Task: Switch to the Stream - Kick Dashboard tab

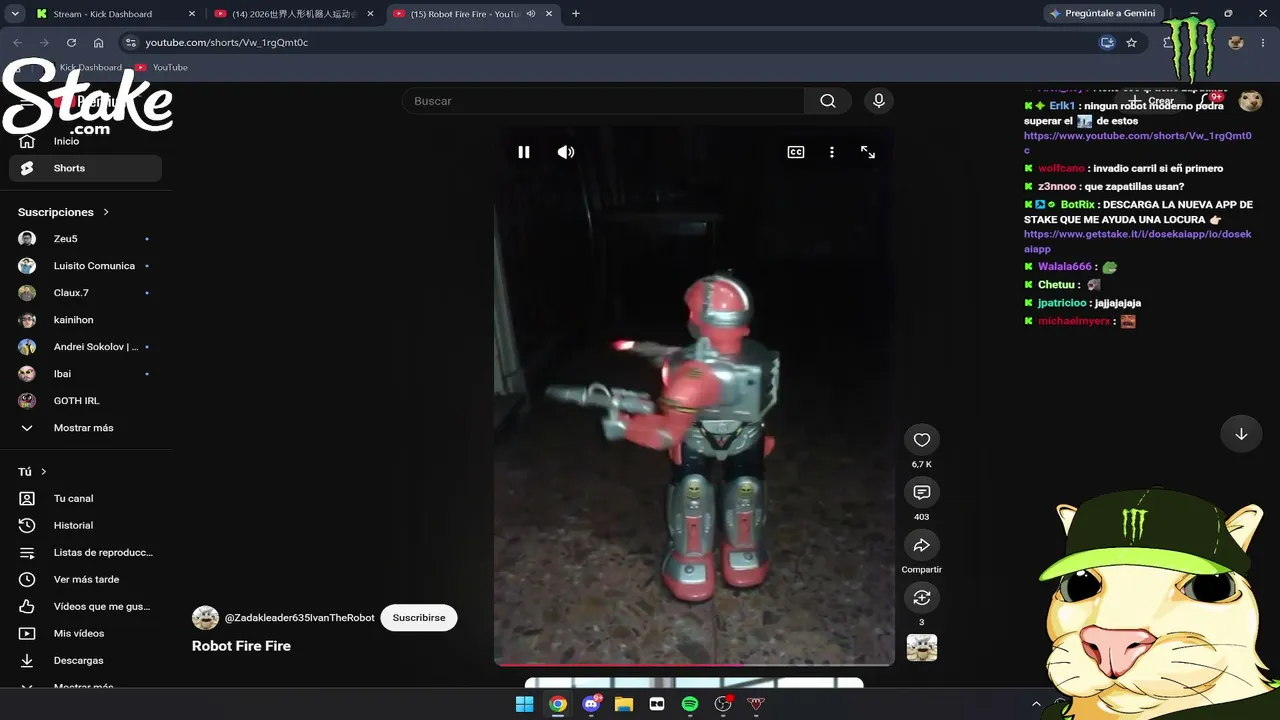Action: click(x=115, y=14)
